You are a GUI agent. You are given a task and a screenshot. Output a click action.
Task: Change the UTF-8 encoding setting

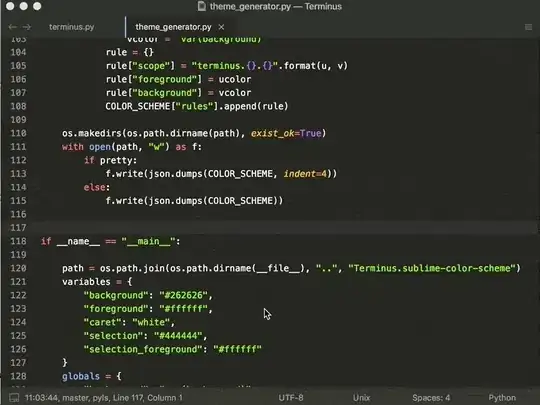pyautogui.click(x=291, y=398)
